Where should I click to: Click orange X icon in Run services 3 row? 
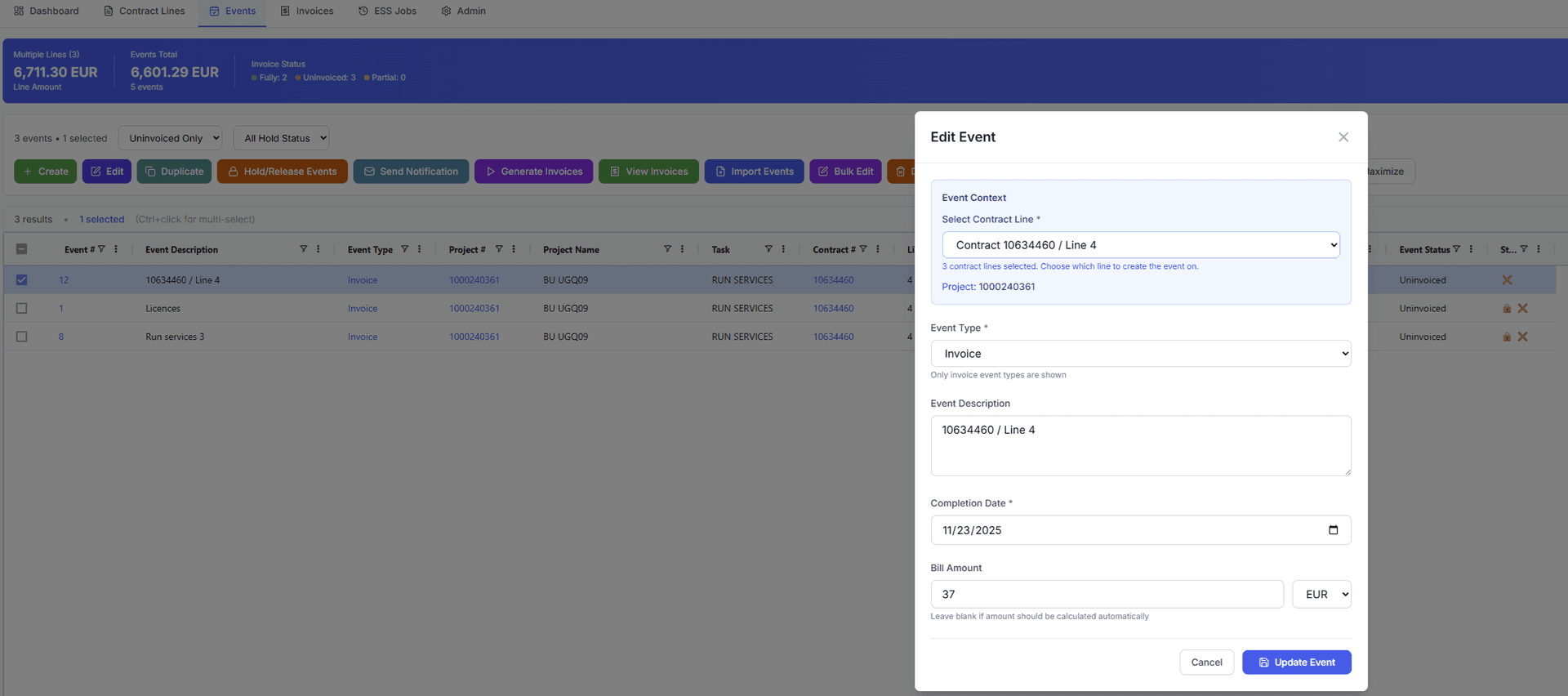(1522, 337)
